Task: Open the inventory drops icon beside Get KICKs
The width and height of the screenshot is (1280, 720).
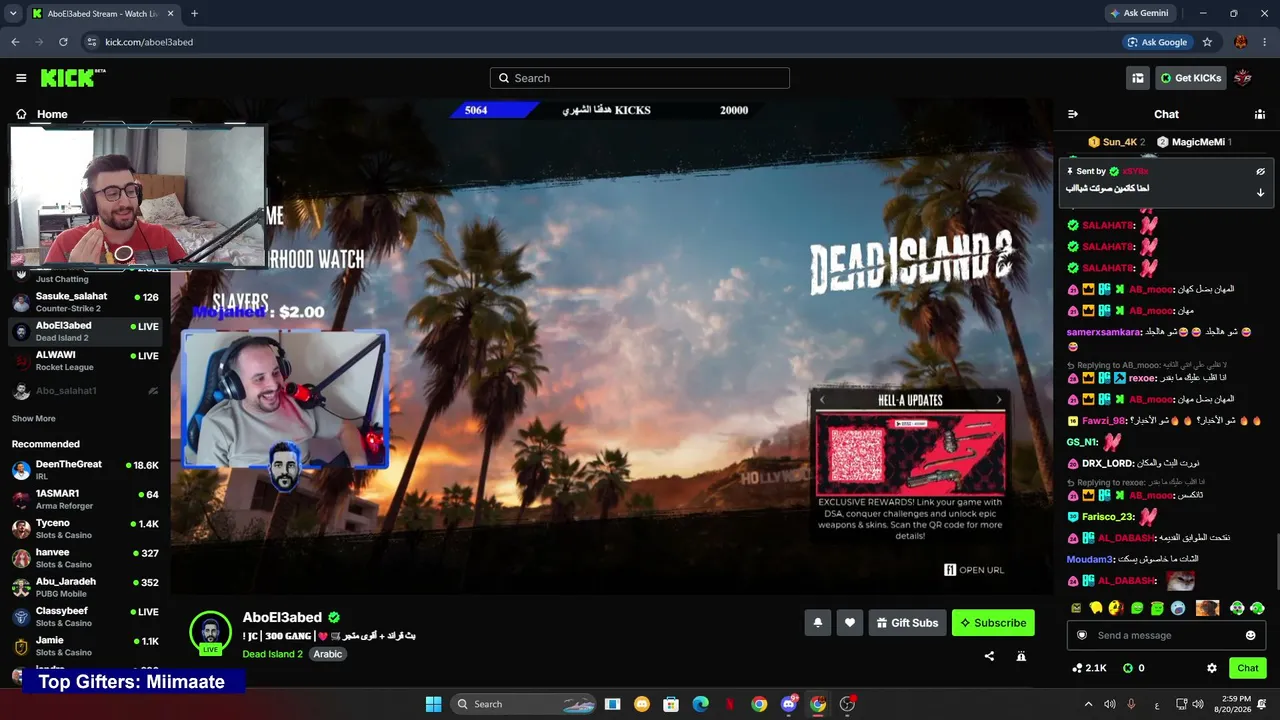Action: 1138,78
